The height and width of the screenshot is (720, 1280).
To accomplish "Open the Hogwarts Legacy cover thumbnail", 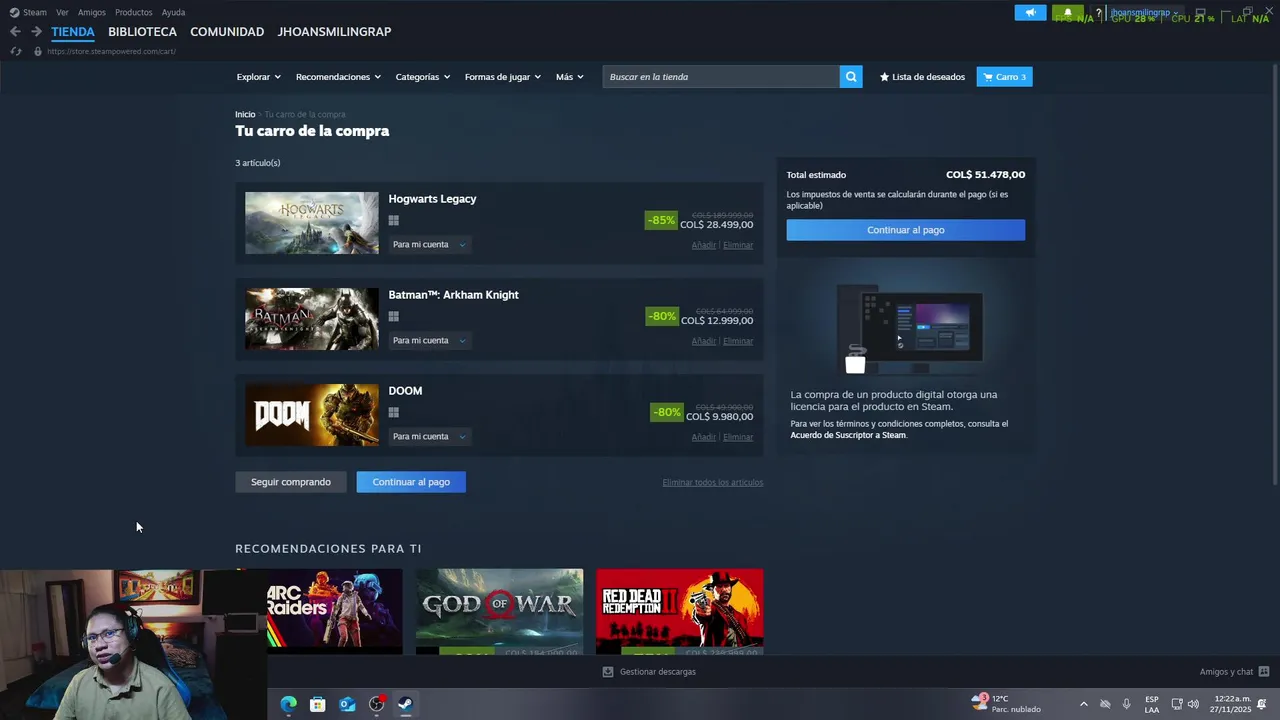I will click(312, 223).
